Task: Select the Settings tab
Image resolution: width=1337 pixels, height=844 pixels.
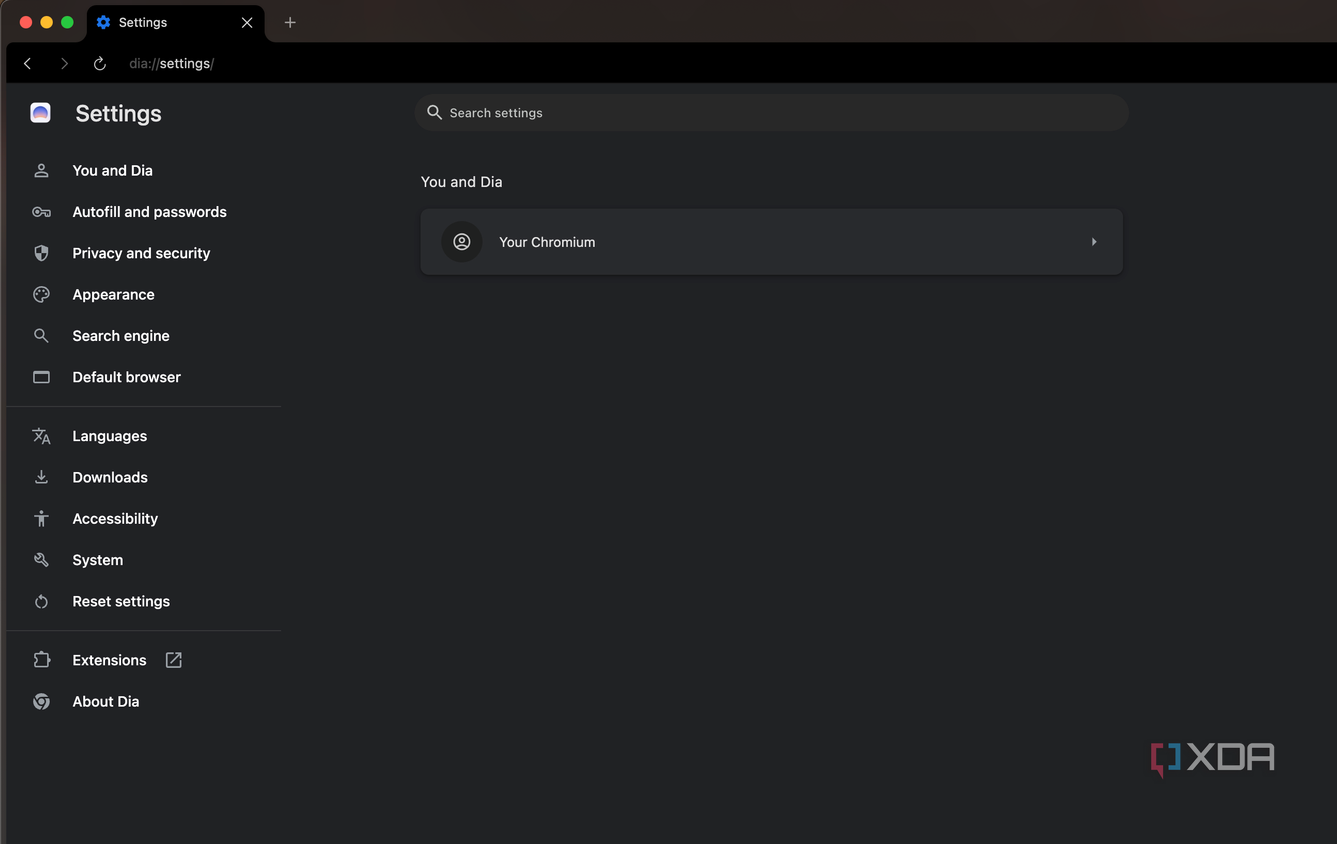Action: [176, 22]
